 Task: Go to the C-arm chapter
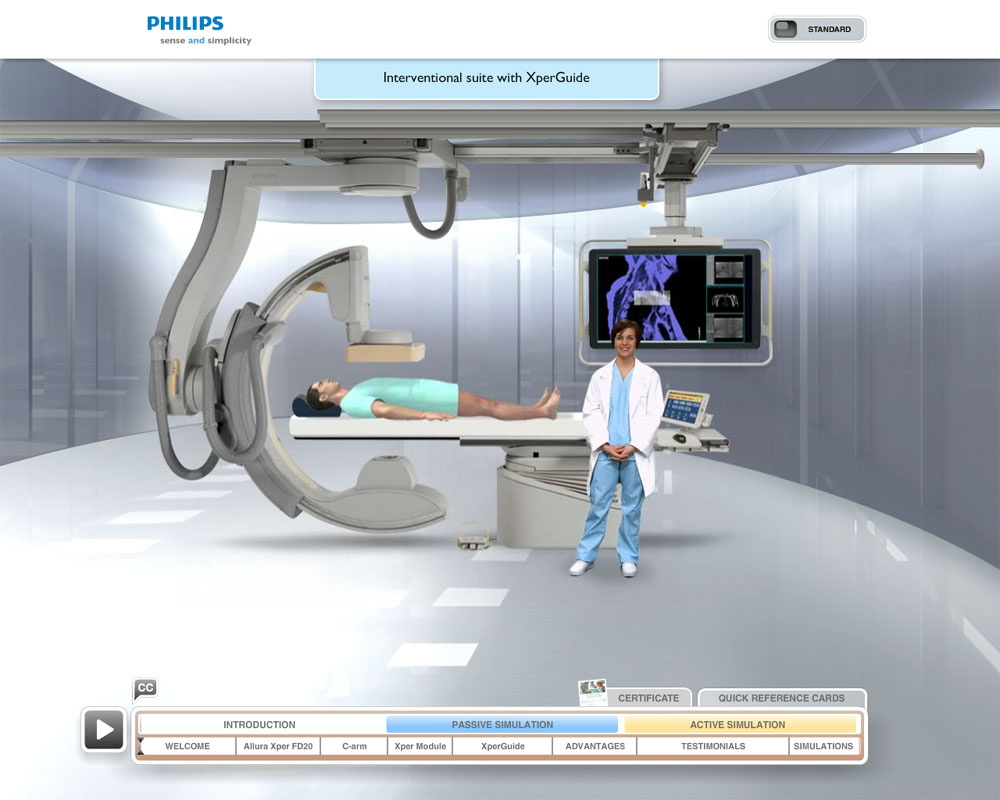click(355, 746)
